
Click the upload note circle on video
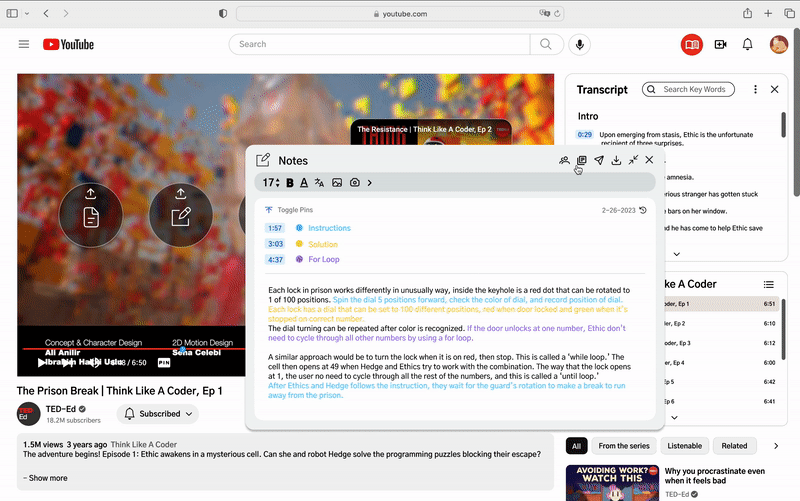(181, 215)
